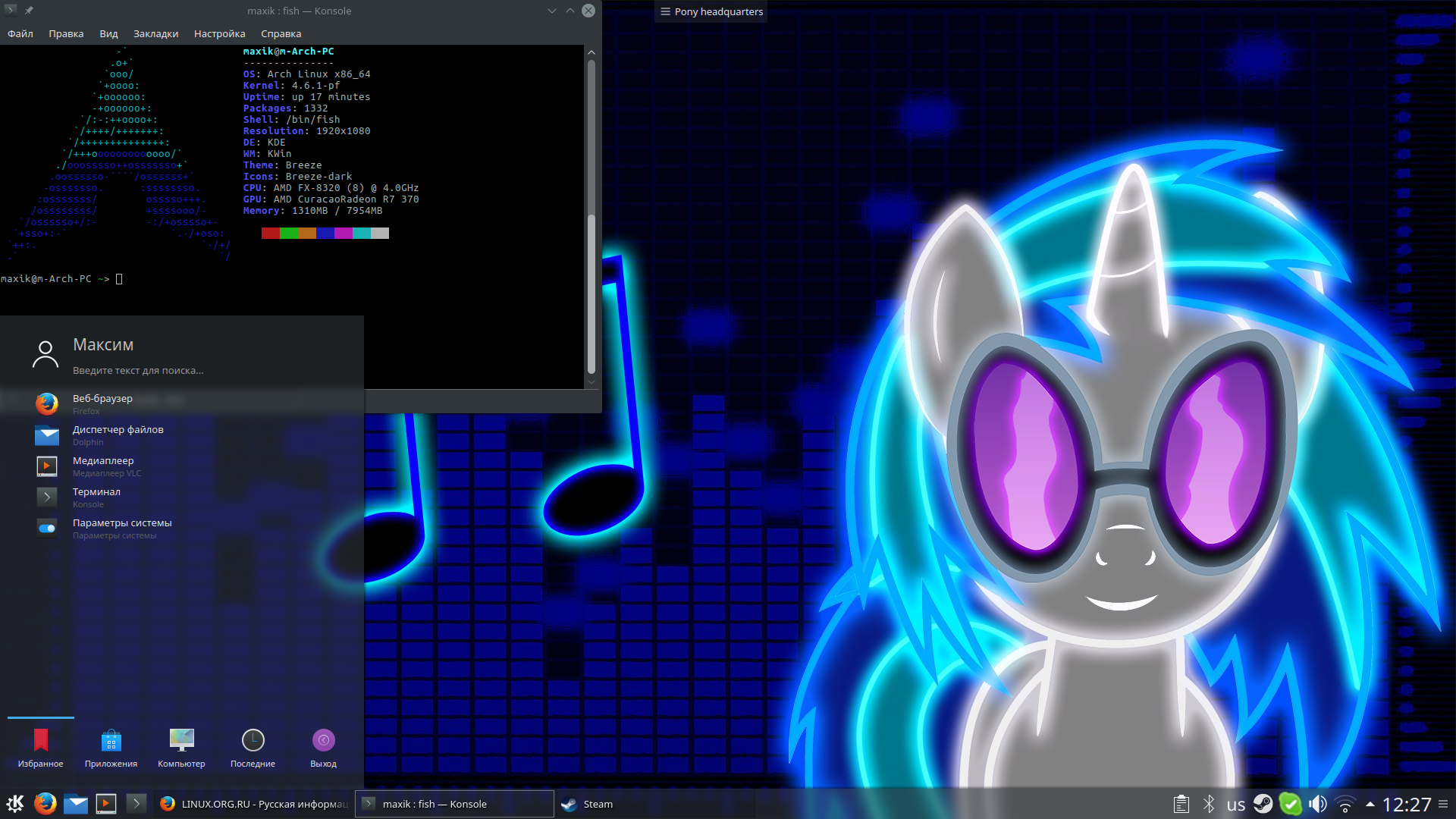Open Параметры системы from favorites
This screenshot has width=1456, height=819.
click(182, 528)
